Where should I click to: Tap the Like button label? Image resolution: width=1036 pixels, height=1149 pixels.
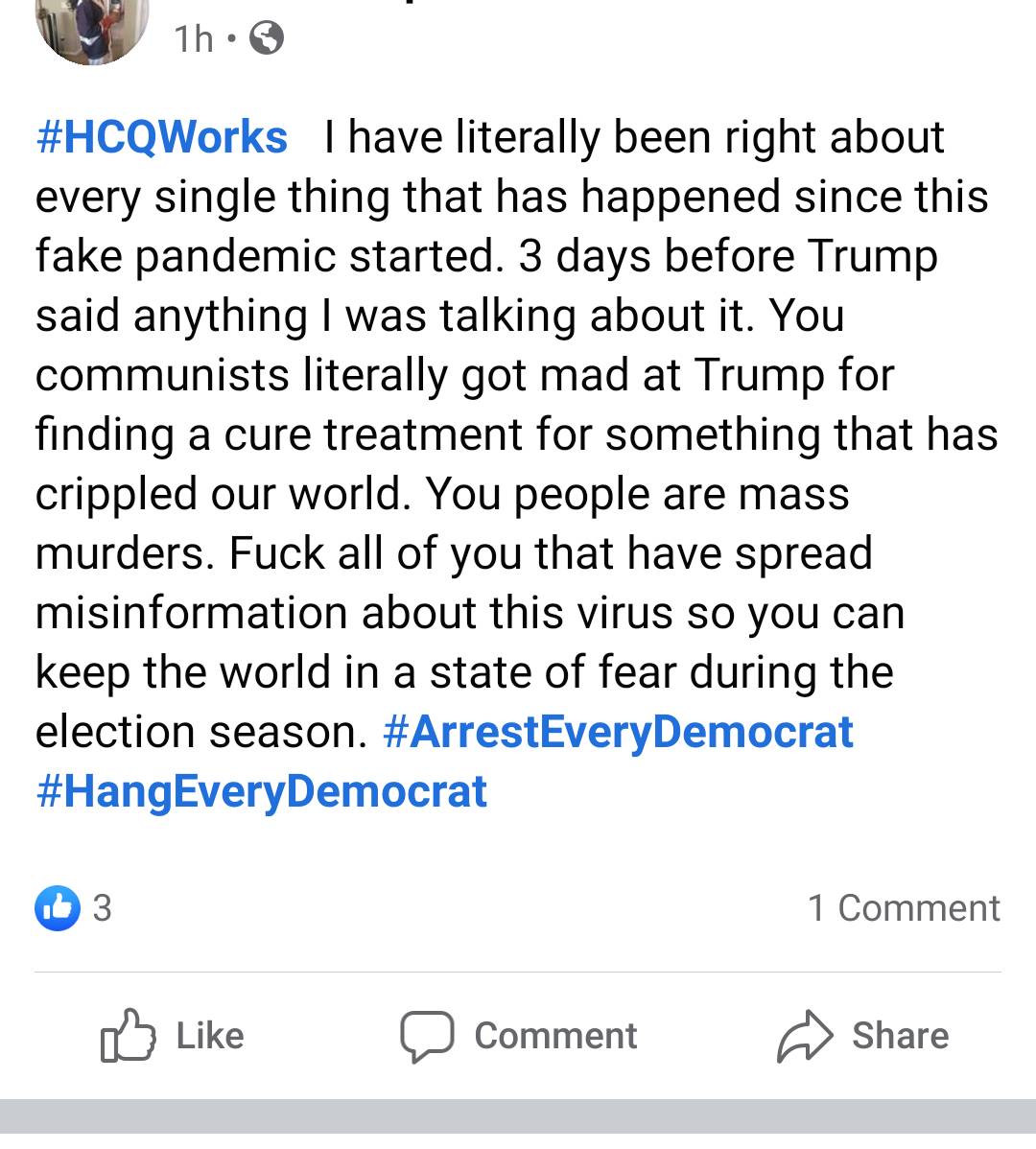click(209, 1036)
